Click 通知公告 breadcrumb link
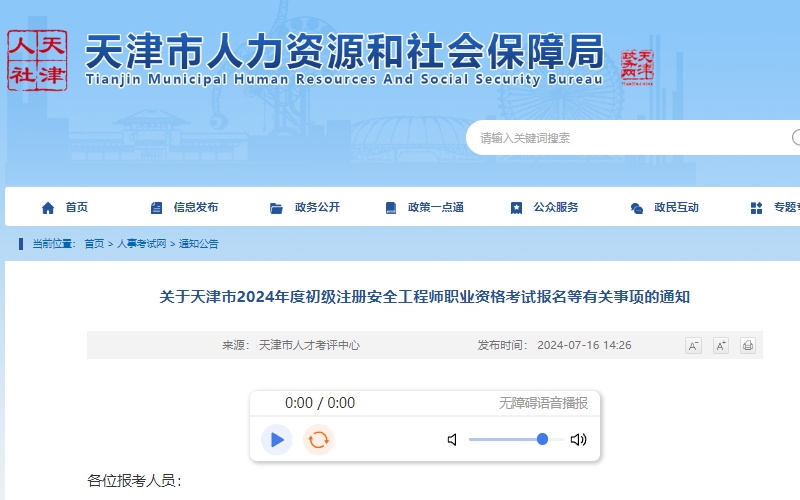 pos(198,243)
